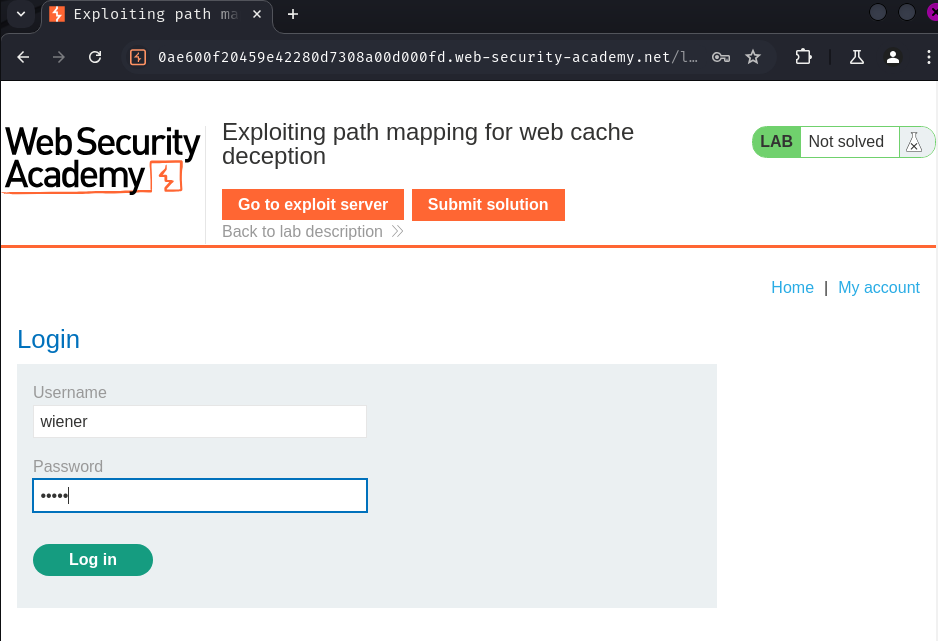Viewport: 938px width, 641px height.
Task: Select the Exploiting path mapping browser tab
Action: [157, 14]
